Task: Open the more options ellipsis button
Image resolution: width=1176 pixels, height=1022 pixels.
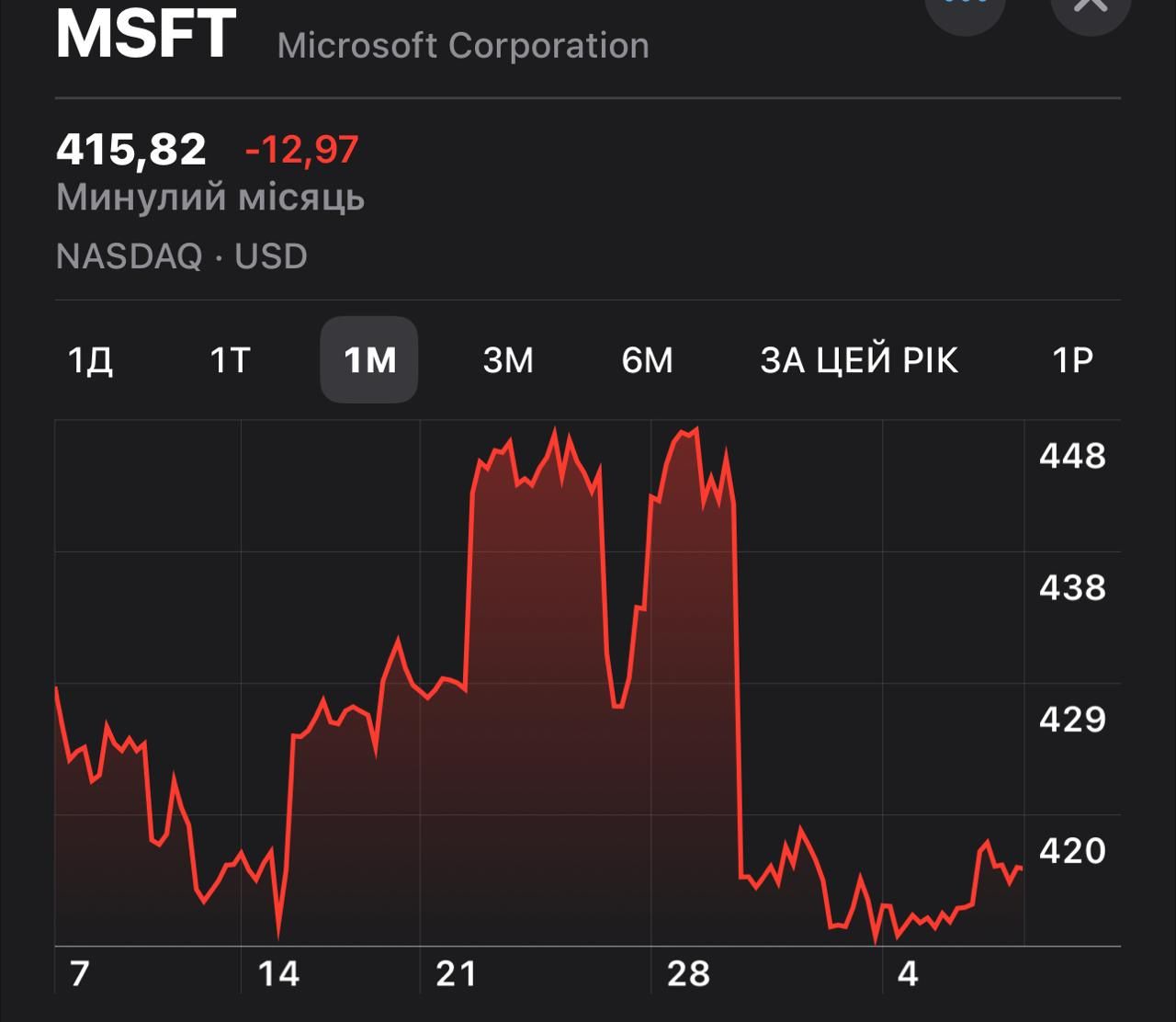Action: pos(965,7)
